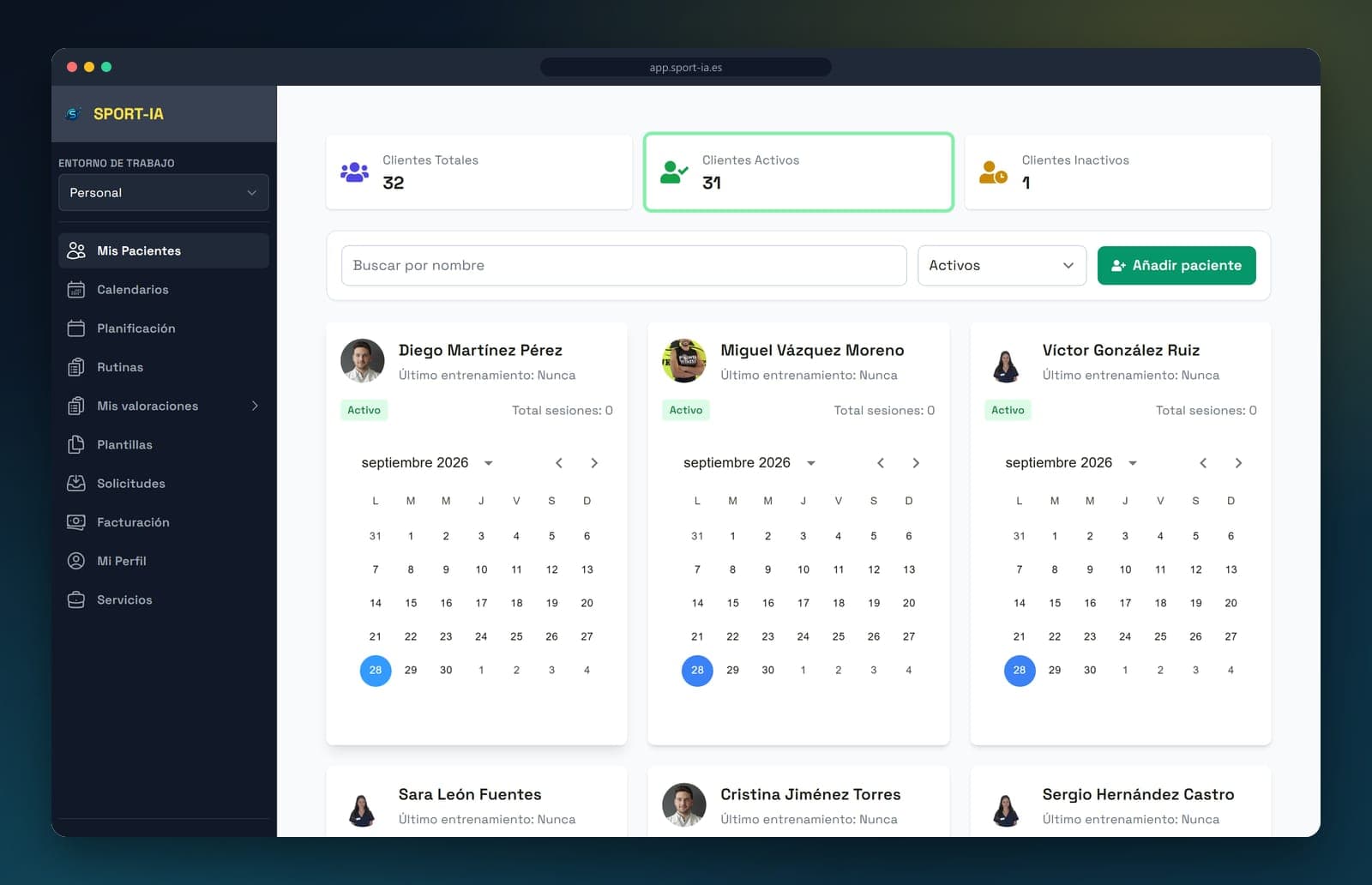The image size is (1372, 885).
Task: Click the Planificación icon in sidebar
Action: [x=76, y=328]
